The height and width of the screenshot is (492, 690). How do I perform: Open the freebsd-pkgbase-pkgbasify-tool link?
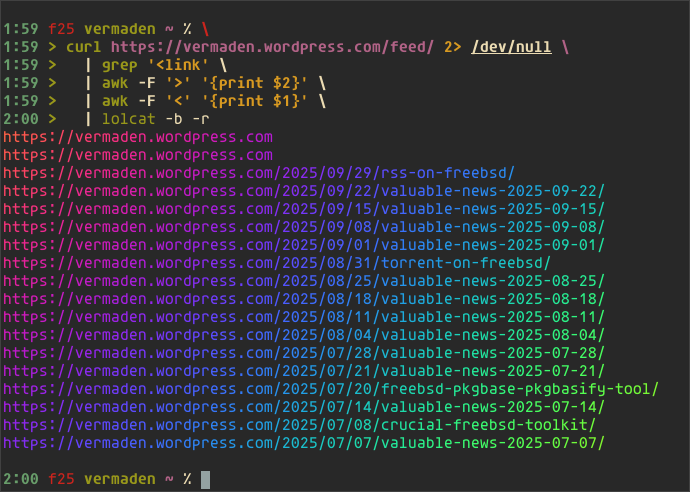pos(331,389)
